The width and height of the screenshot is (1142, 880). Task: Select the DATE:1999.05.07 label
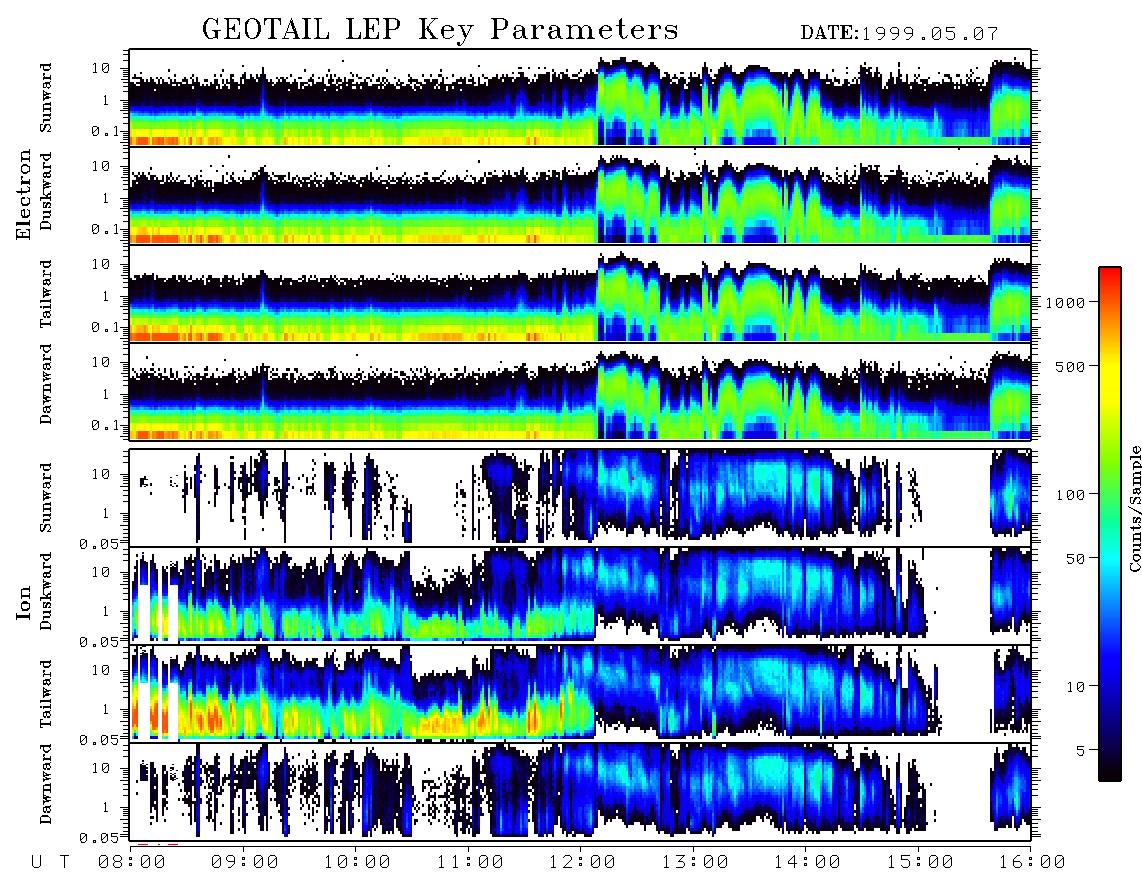pos(899,33)
